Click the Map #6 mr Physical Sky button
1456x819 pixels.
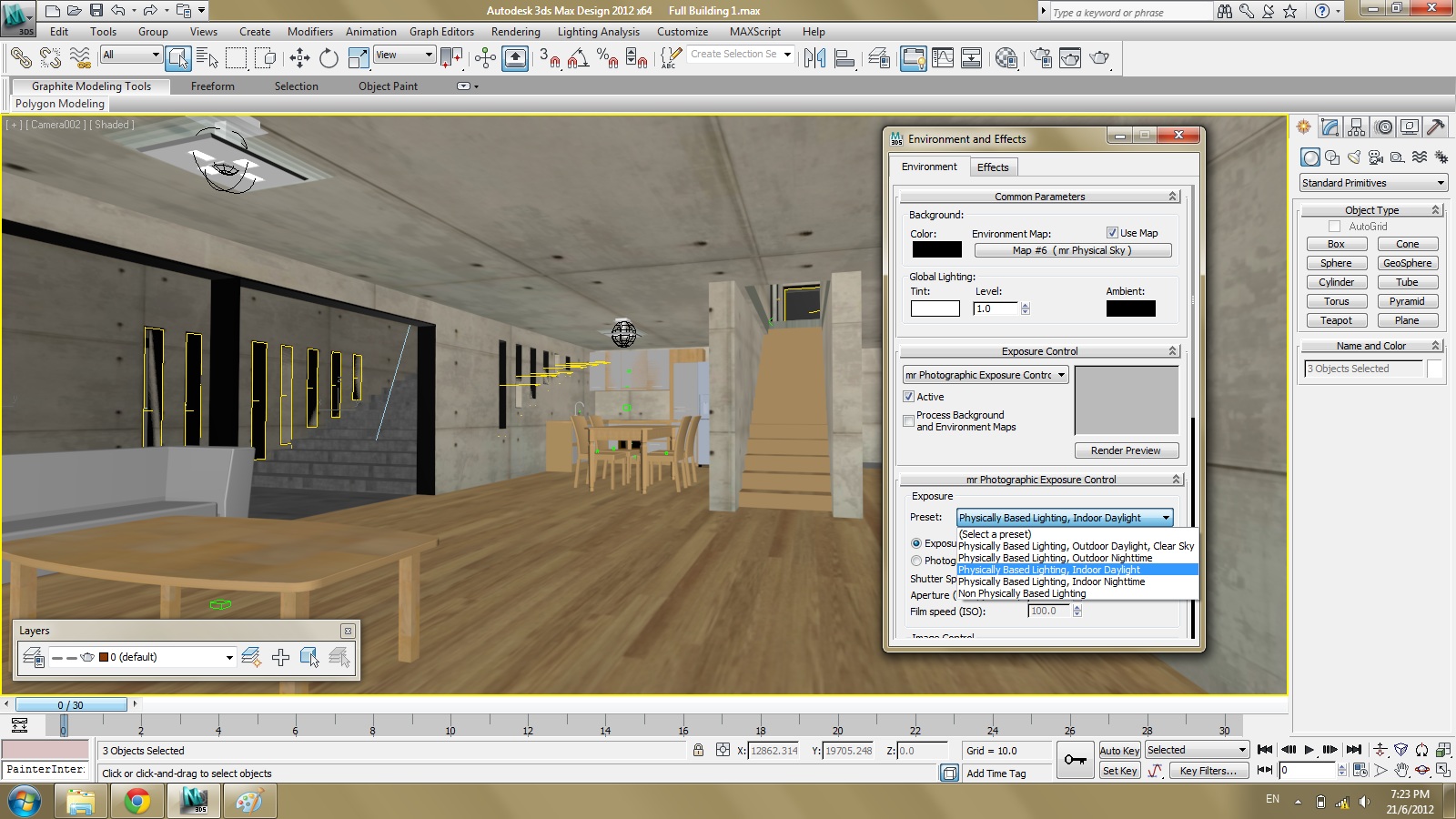tap(1073, 250)
